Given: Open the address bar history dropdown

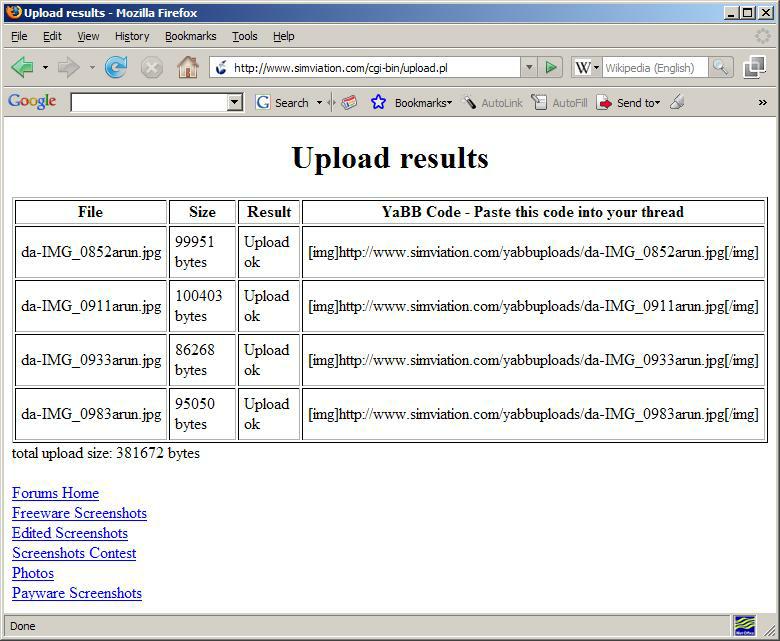Looking at the screenshot, I should point(529,67).
